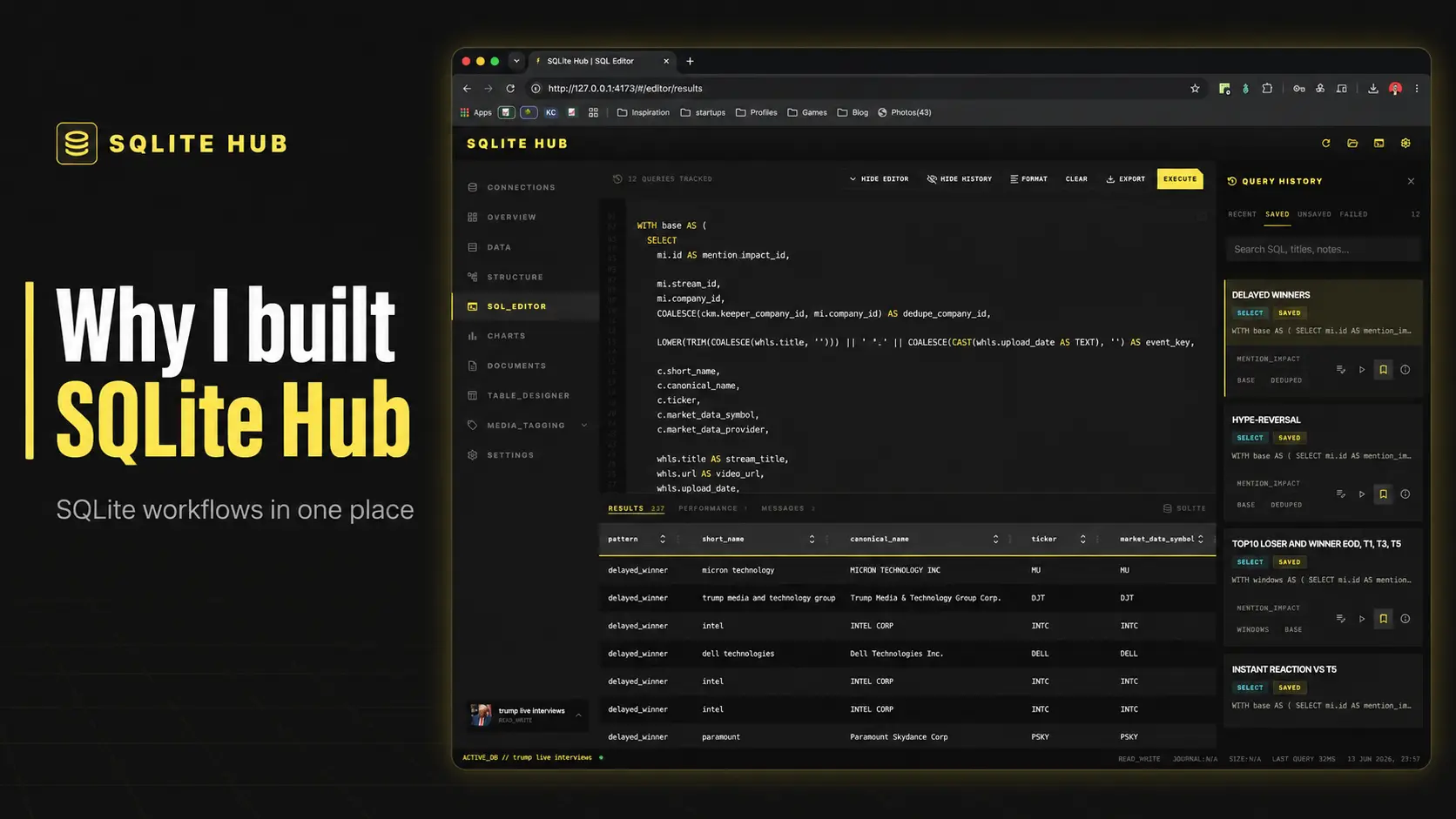The height and width of the screenshot is (819, 1456).
Task: Show info for Hype-Reversal query
Action: coord(1405,494)
